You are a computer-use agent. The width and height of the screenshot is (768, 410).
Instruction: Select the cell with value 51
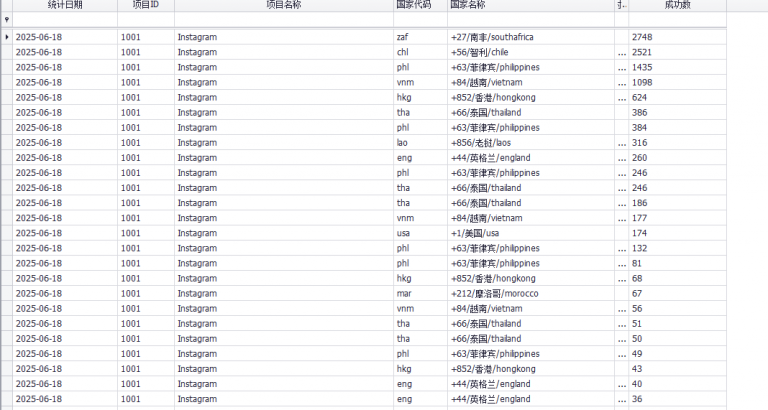tap(678, 323)
